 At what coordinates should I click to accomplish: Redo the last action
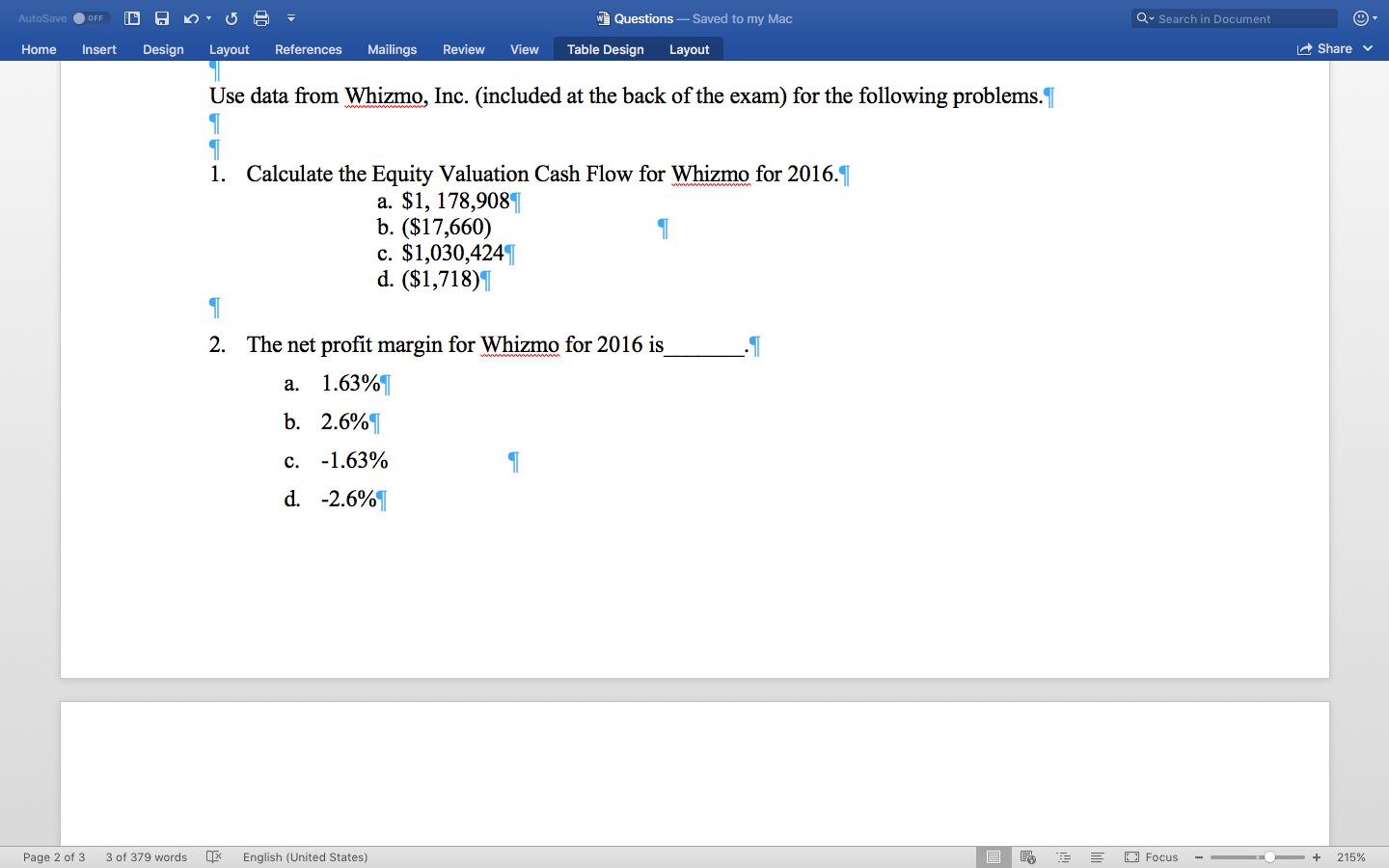(x=231, y=17)
